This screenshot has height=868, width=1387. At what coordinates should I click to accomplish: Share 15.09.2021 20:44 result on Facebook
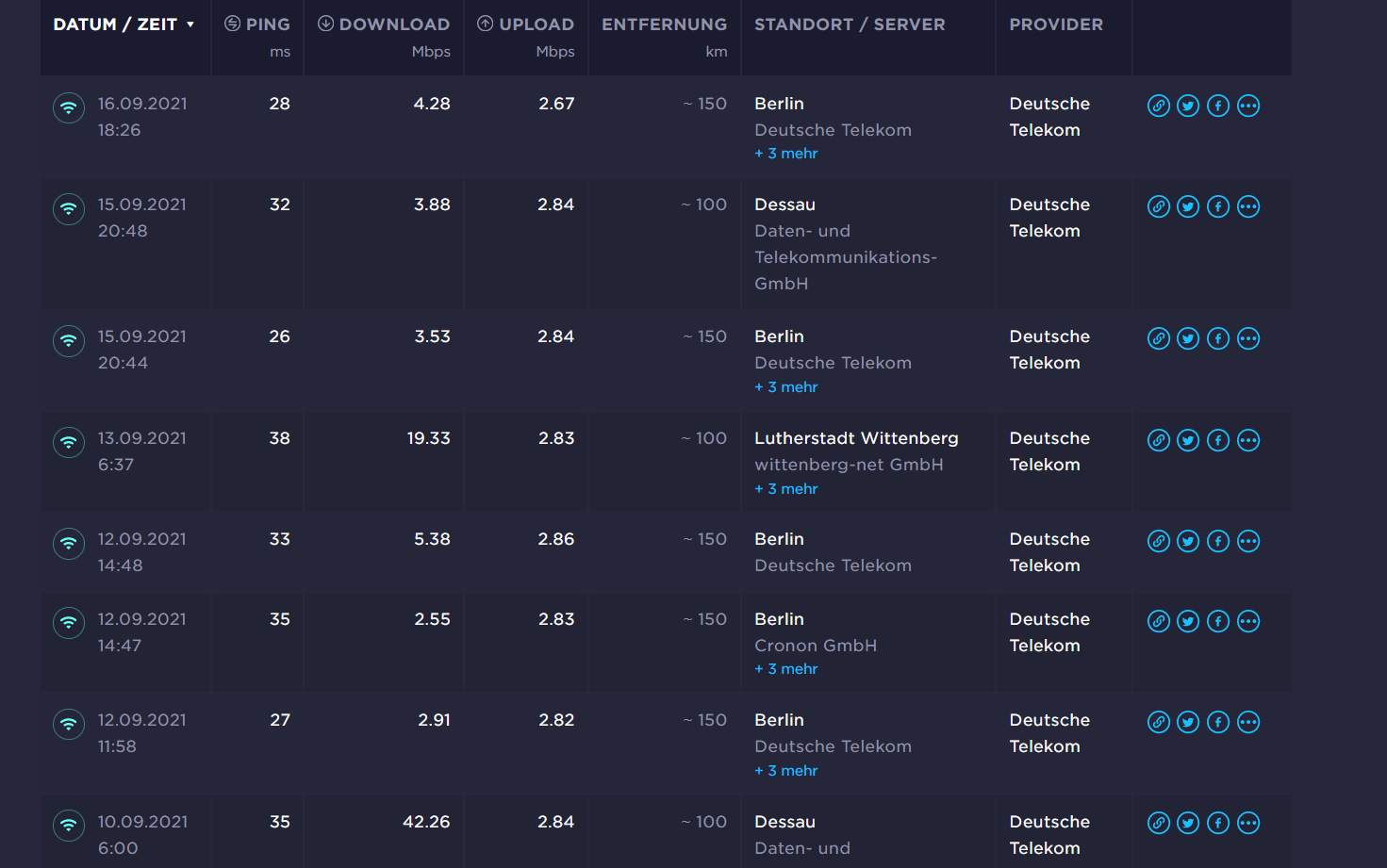(1218, 338)
